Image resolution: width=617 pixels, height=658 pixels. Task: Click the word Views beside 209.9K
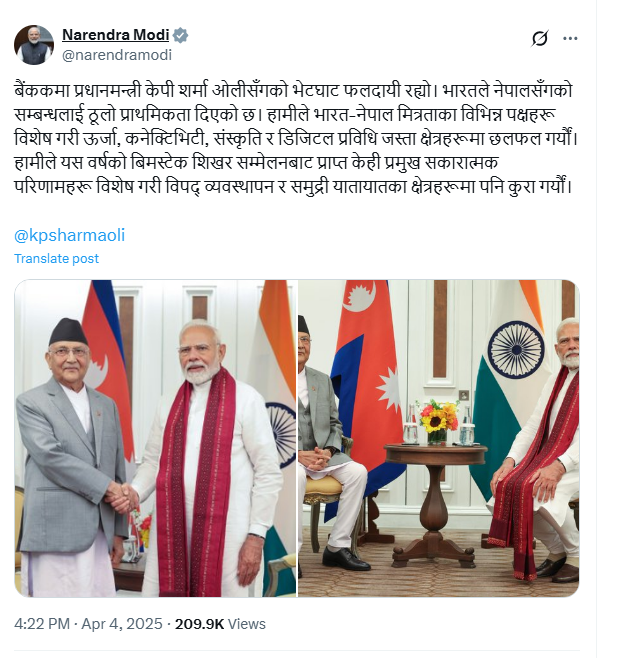(247, 624)
